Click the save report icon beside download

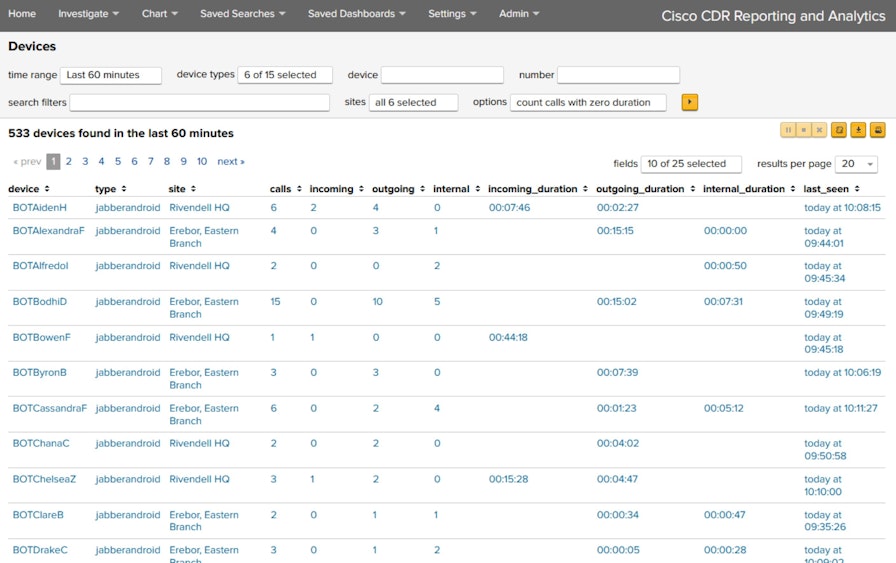839,130
